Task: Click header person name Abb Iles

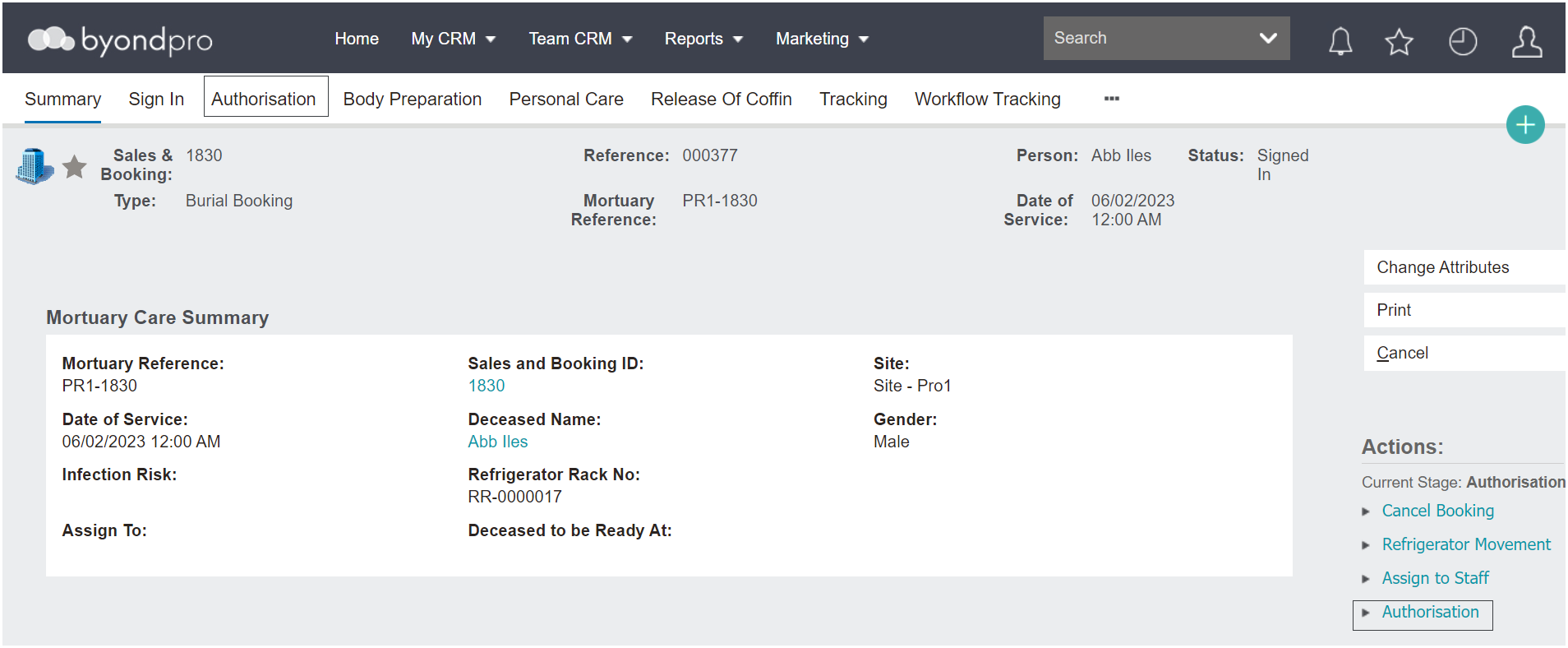Action: pyautogui.click(x=1121, y=155)
